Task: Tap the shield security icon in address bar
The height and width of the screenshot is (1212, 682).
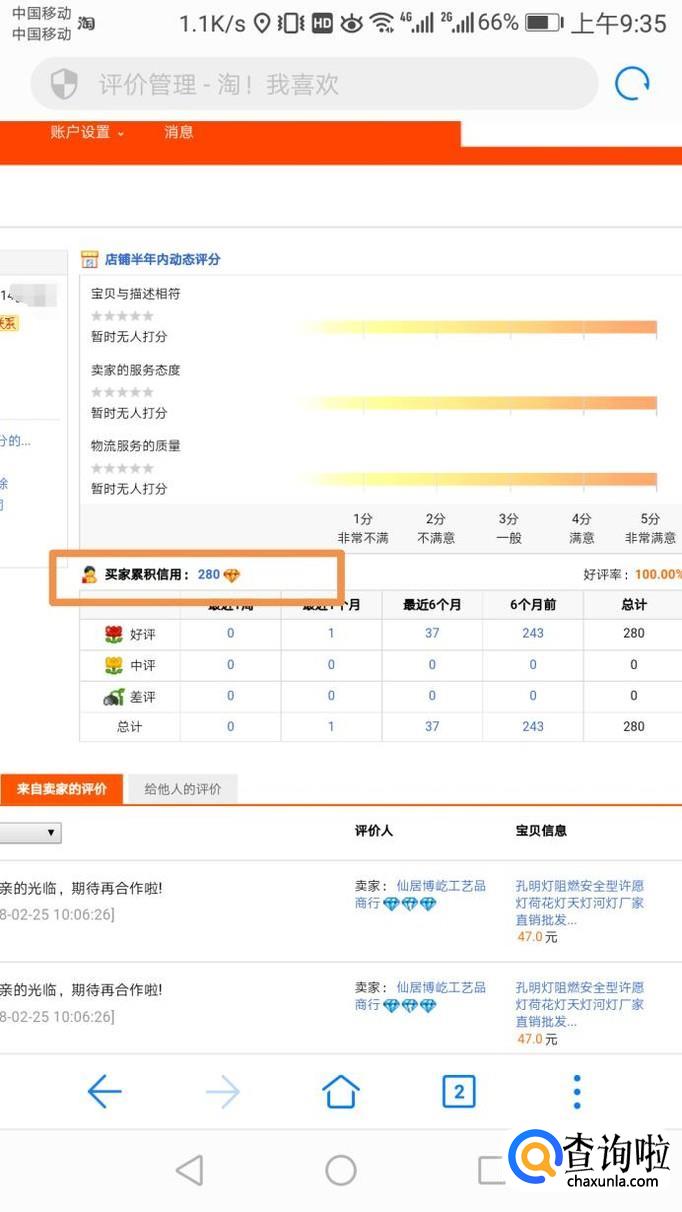Action: (64, 84)
